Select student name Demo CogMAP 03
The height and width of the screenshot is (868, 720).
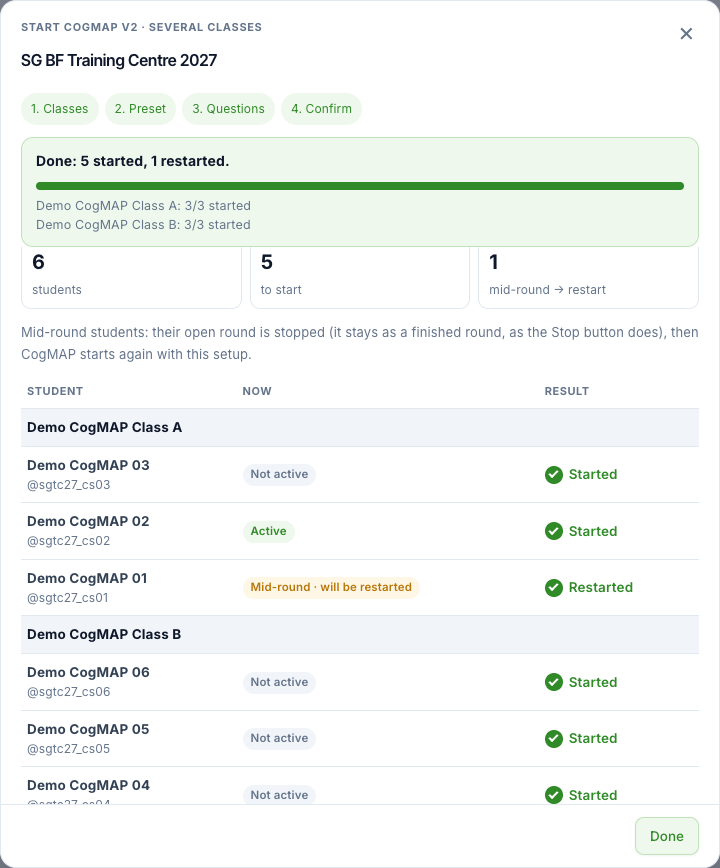click(88, 465)
